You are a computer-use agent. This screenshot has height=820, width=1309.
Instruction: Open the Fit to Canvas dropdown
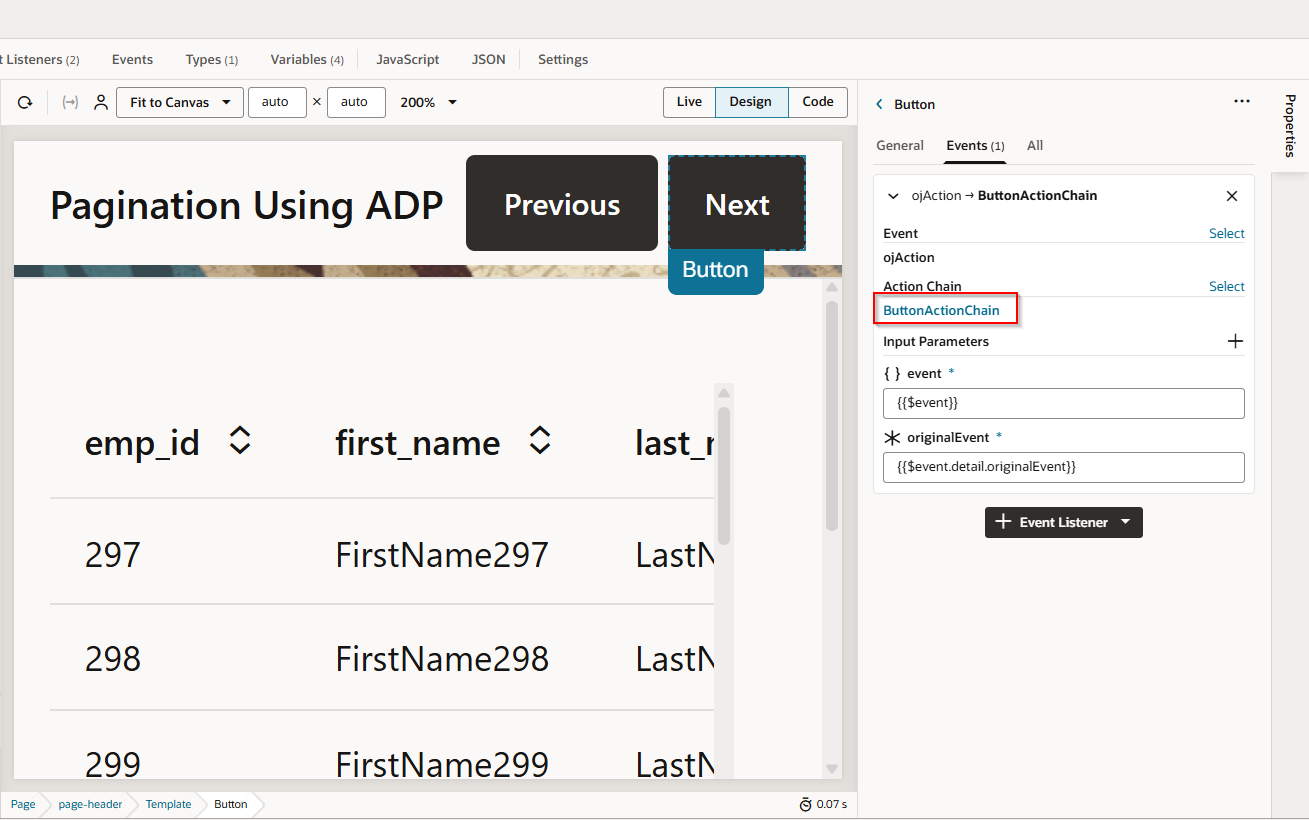180,102
